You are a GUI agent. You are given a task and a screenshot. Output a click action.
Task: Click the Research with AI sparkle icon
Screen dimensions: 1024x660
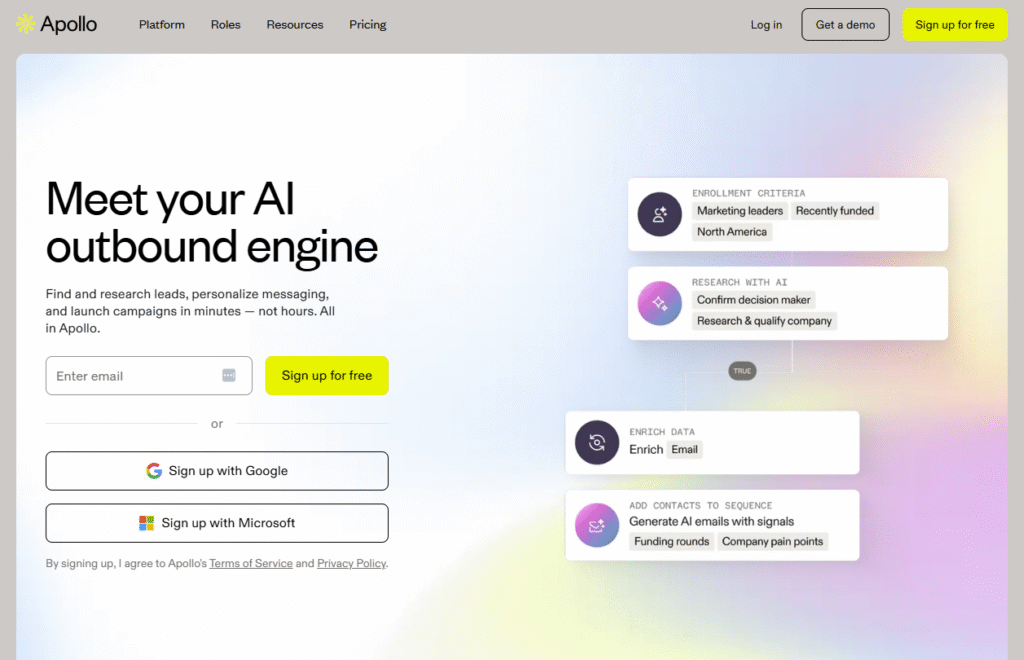coord(660,303)
